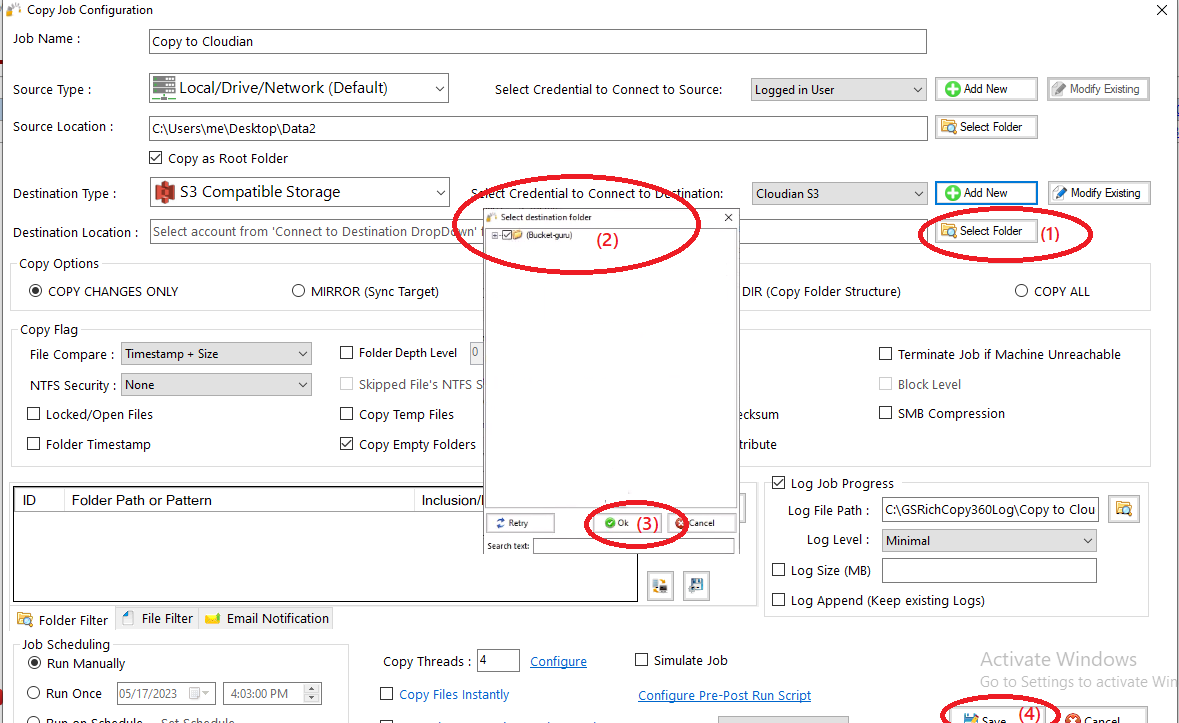Enable the Simulate Job checkbox
Screen dimensions: 1179x723
pos(642,660)
